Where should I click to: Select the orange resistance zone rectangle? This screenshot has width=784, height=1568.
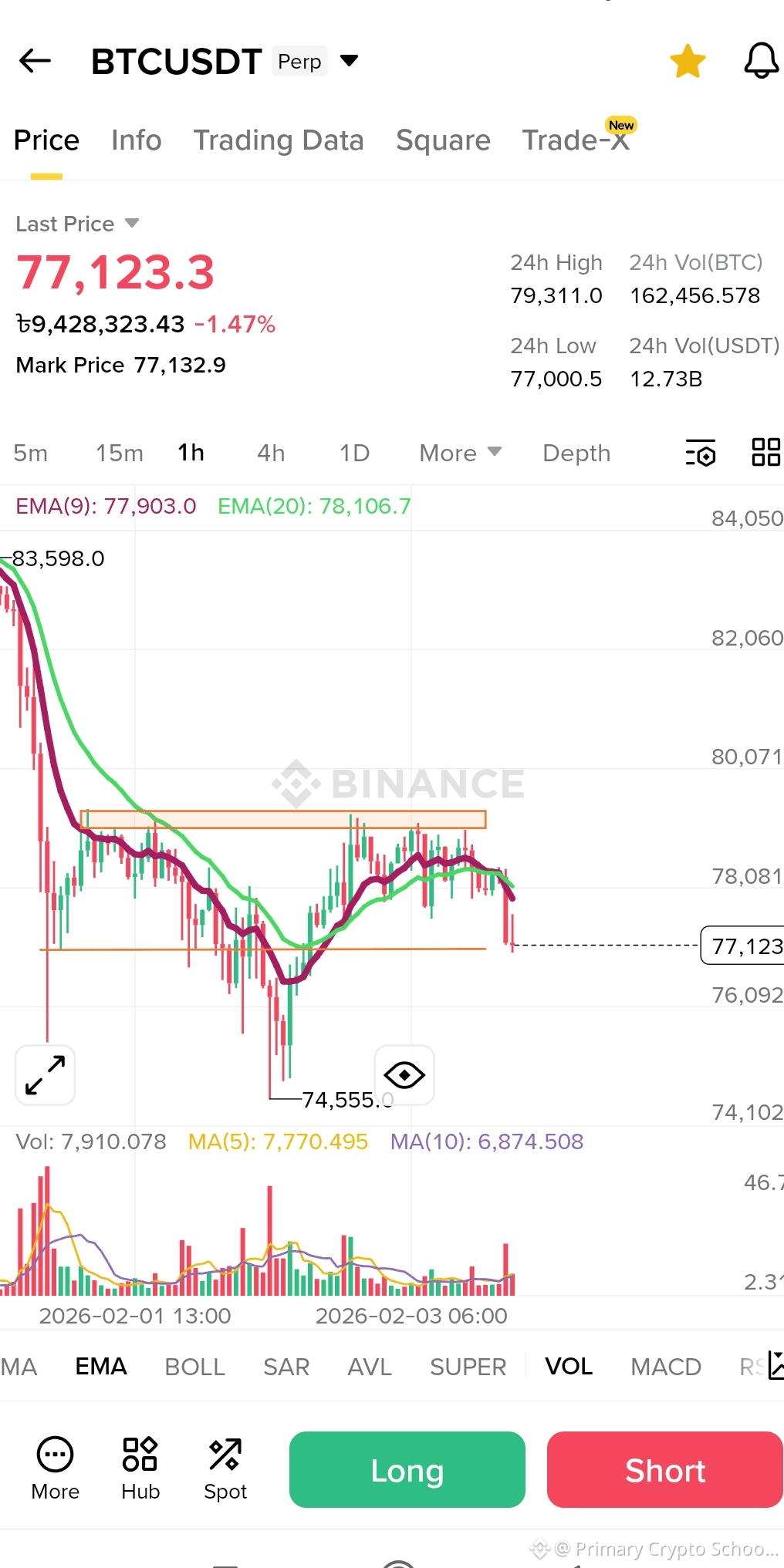(283, 819)
